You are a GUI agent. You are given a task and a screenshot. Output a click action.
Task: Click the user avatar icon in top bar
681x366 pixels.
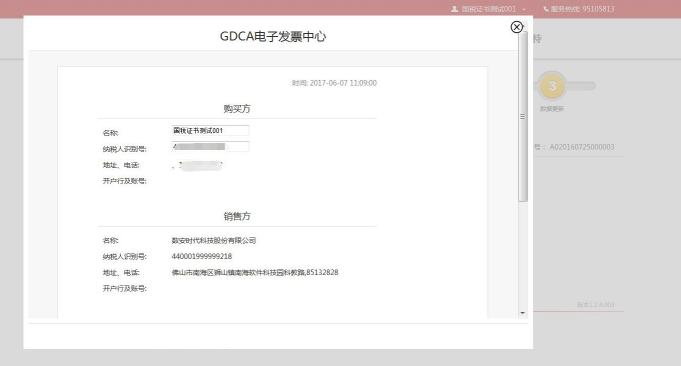point(454,9)
